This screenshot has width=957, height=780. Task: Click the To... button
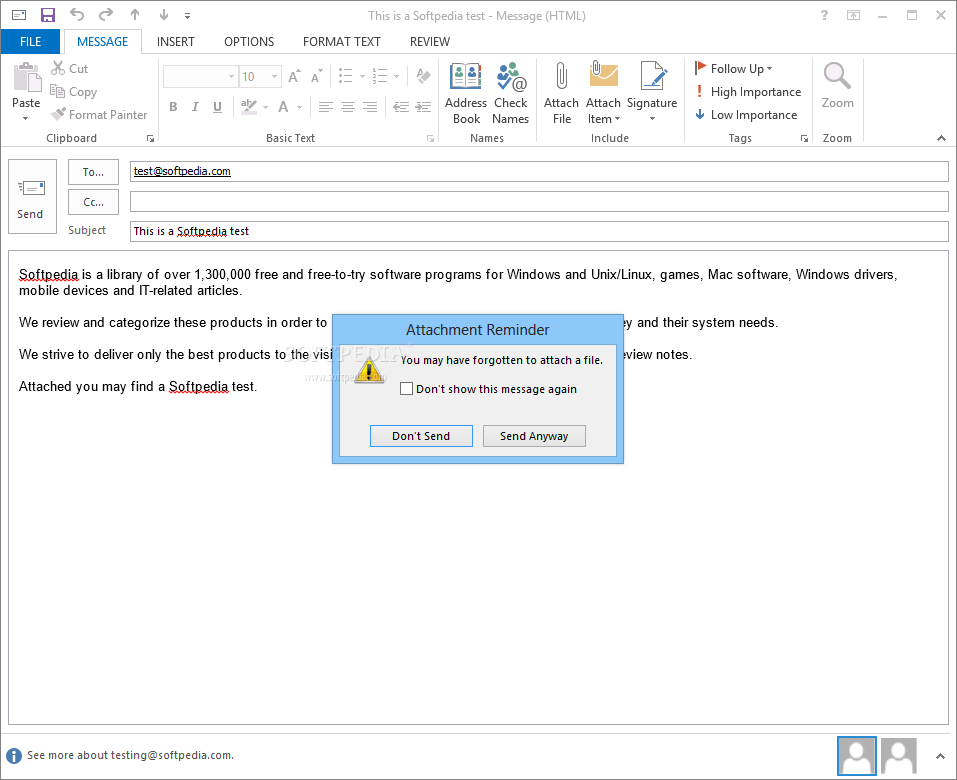tap(93, 172)
